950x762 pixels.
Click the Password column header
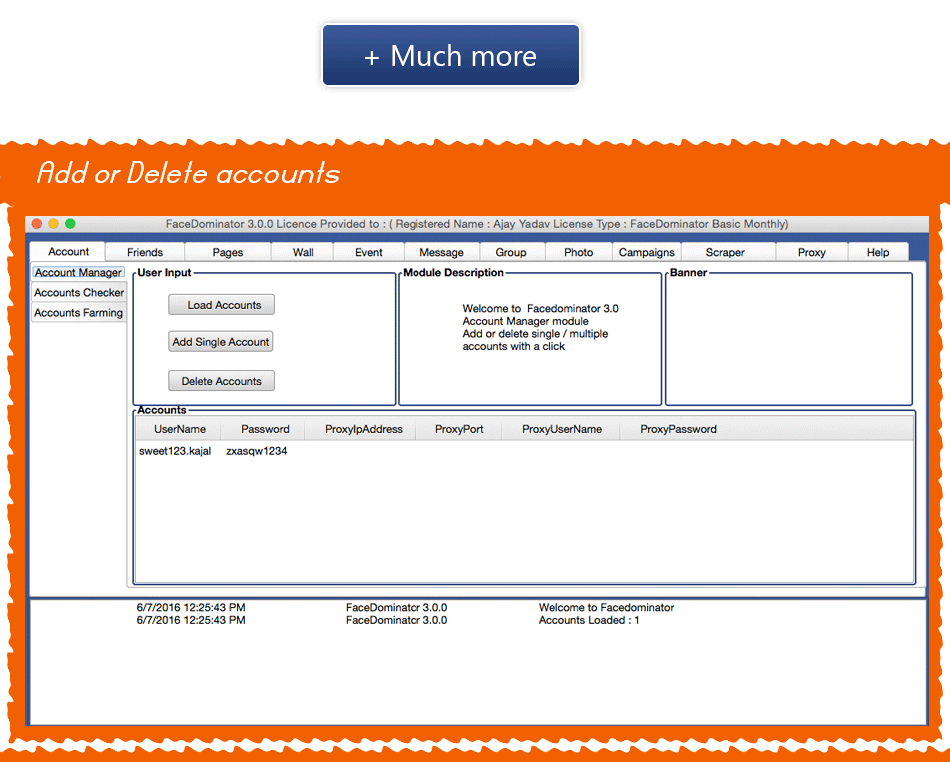tap(265, 429)
